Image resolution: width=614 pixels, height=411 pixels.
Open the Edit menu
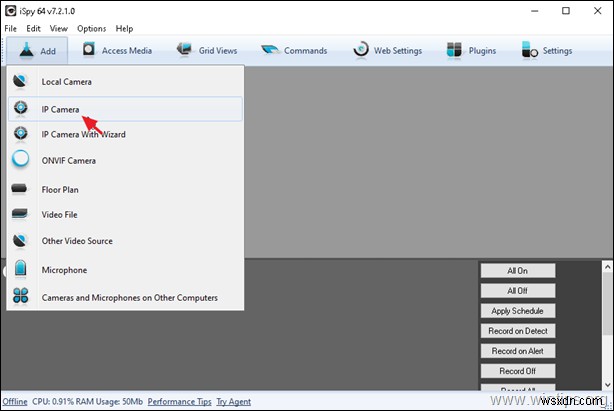tap(33, 29)
